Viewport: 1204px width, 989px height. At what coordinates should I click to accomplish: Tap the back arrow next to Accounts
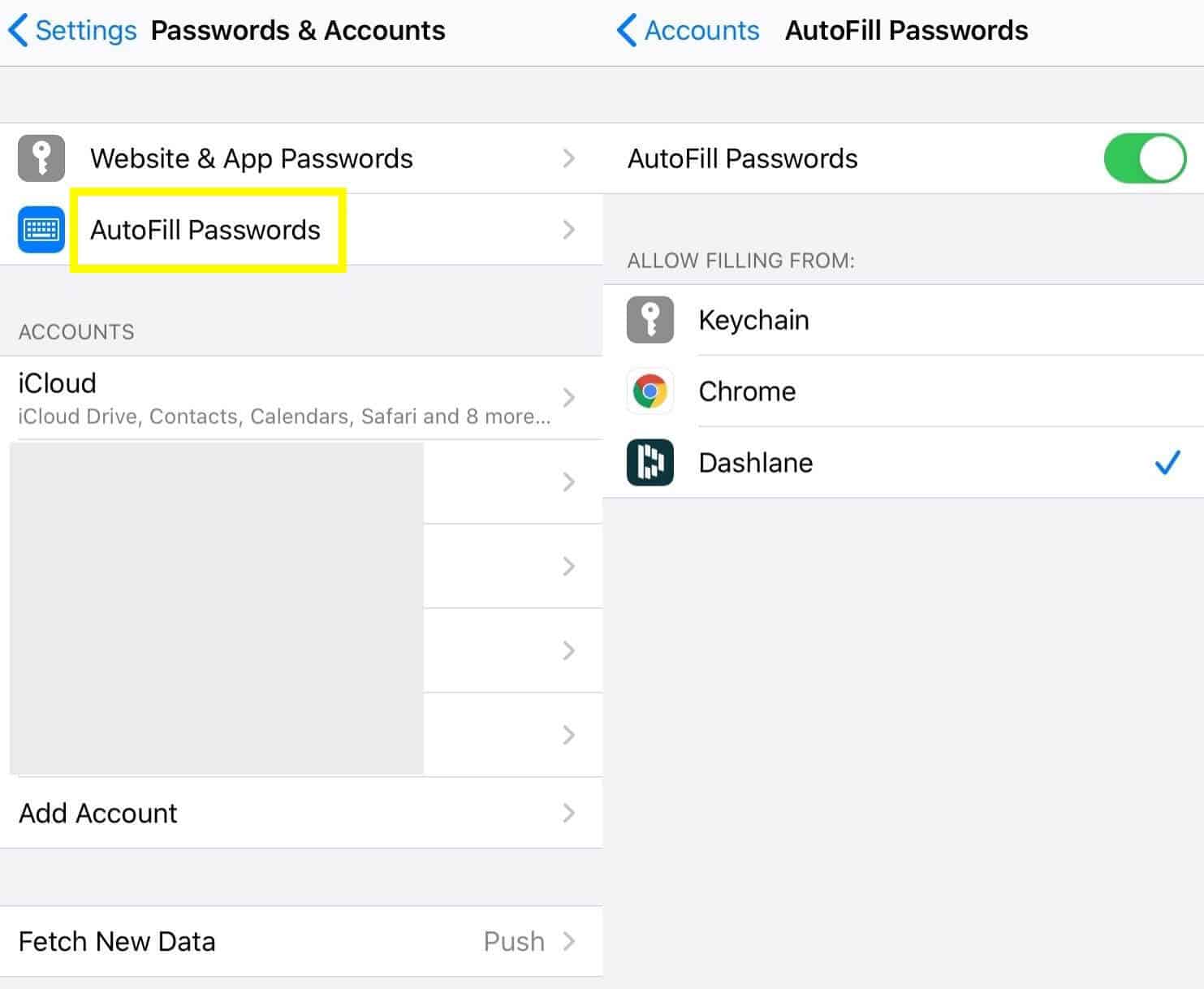(627, 31)
